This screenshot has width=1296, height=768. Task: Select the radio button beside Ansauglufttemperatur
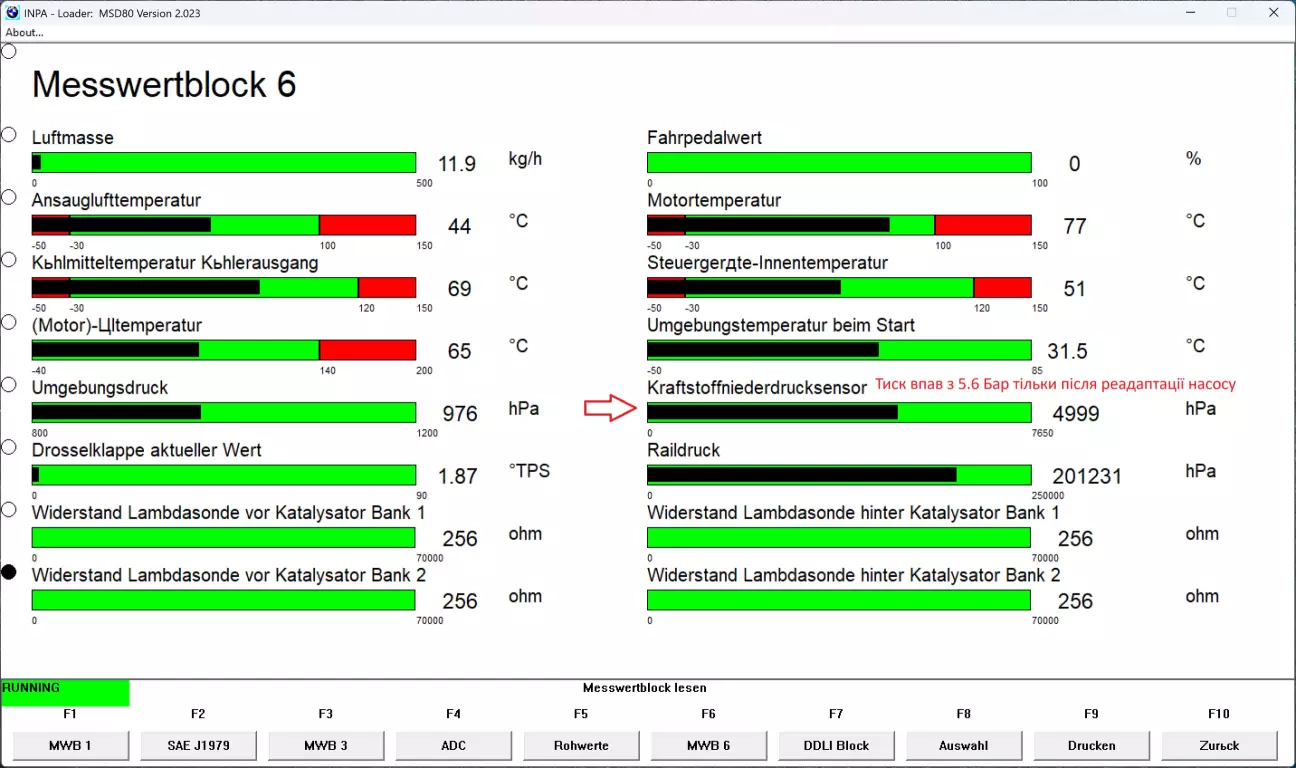pos(9,197)
